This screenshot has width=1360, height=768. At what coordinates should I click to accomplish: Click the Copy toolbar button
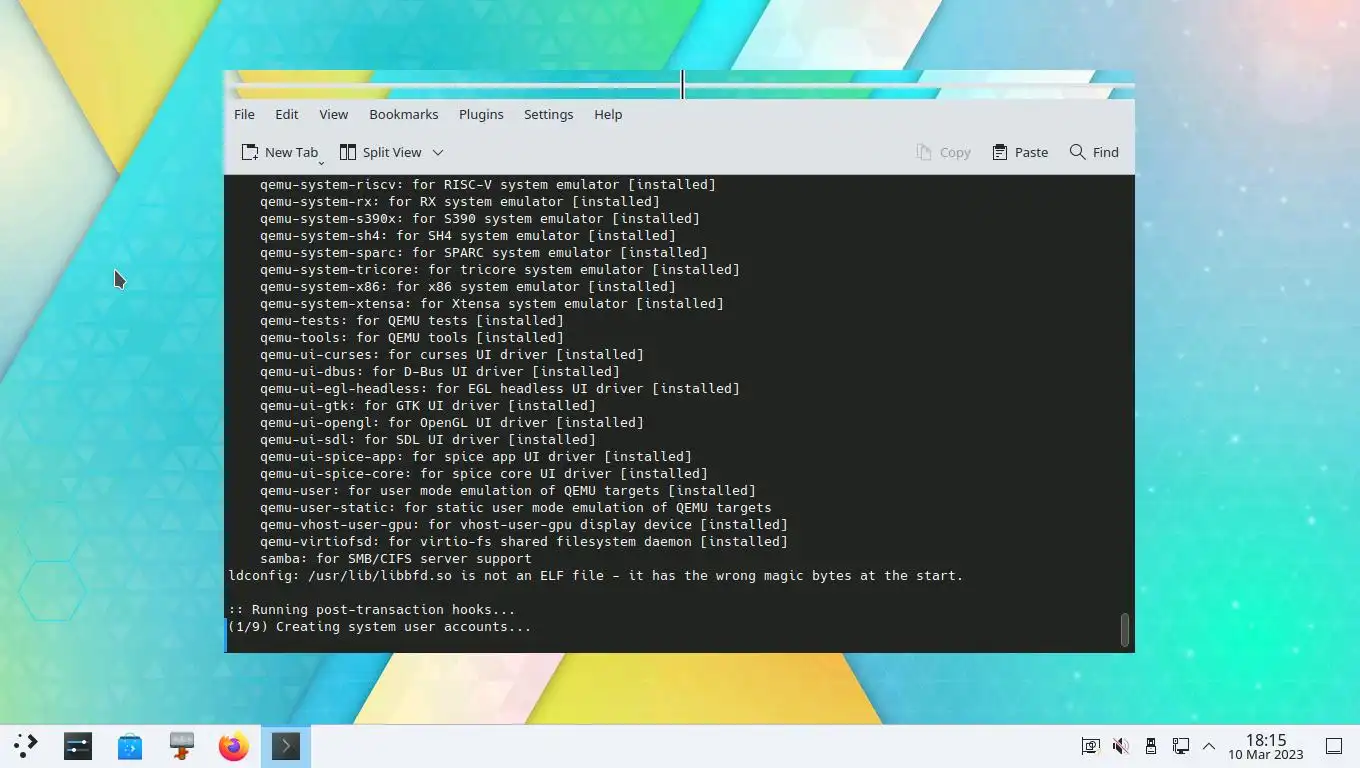click(943, 152)
